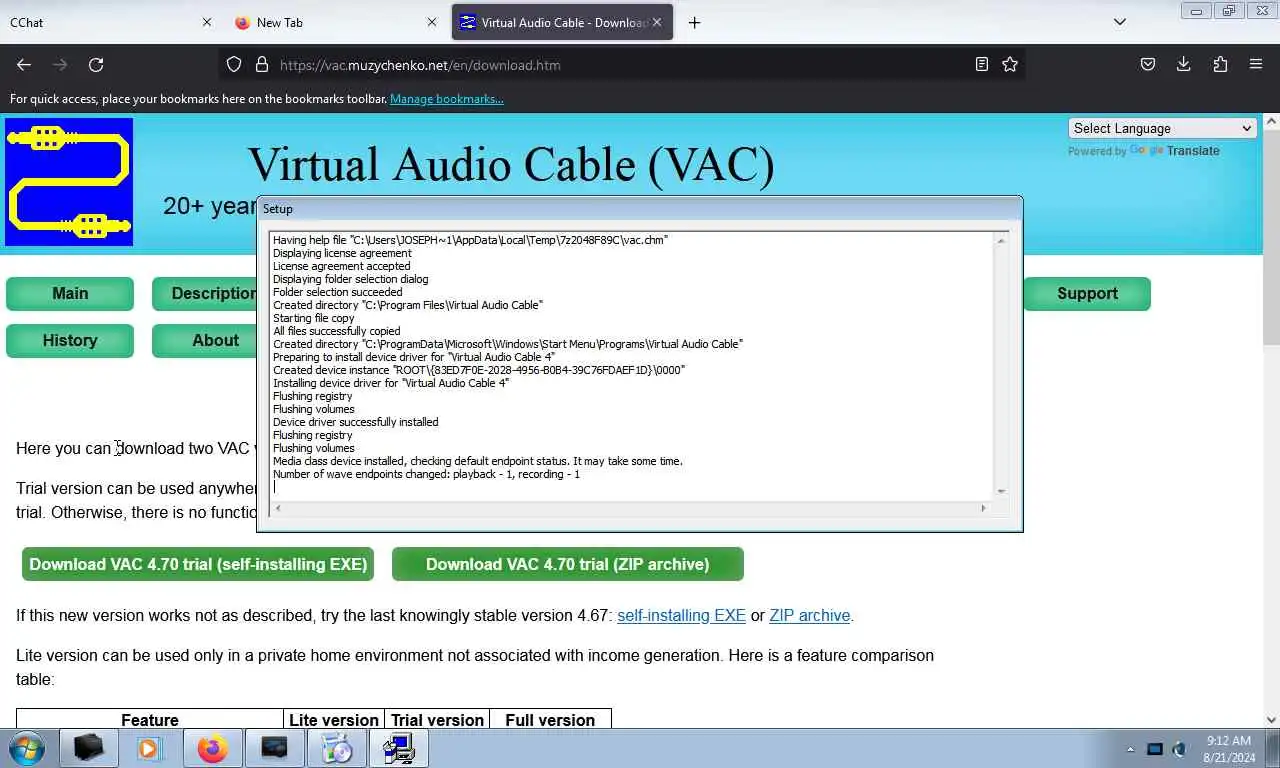Open the Firefox downloads panel

click(1184, 64)
